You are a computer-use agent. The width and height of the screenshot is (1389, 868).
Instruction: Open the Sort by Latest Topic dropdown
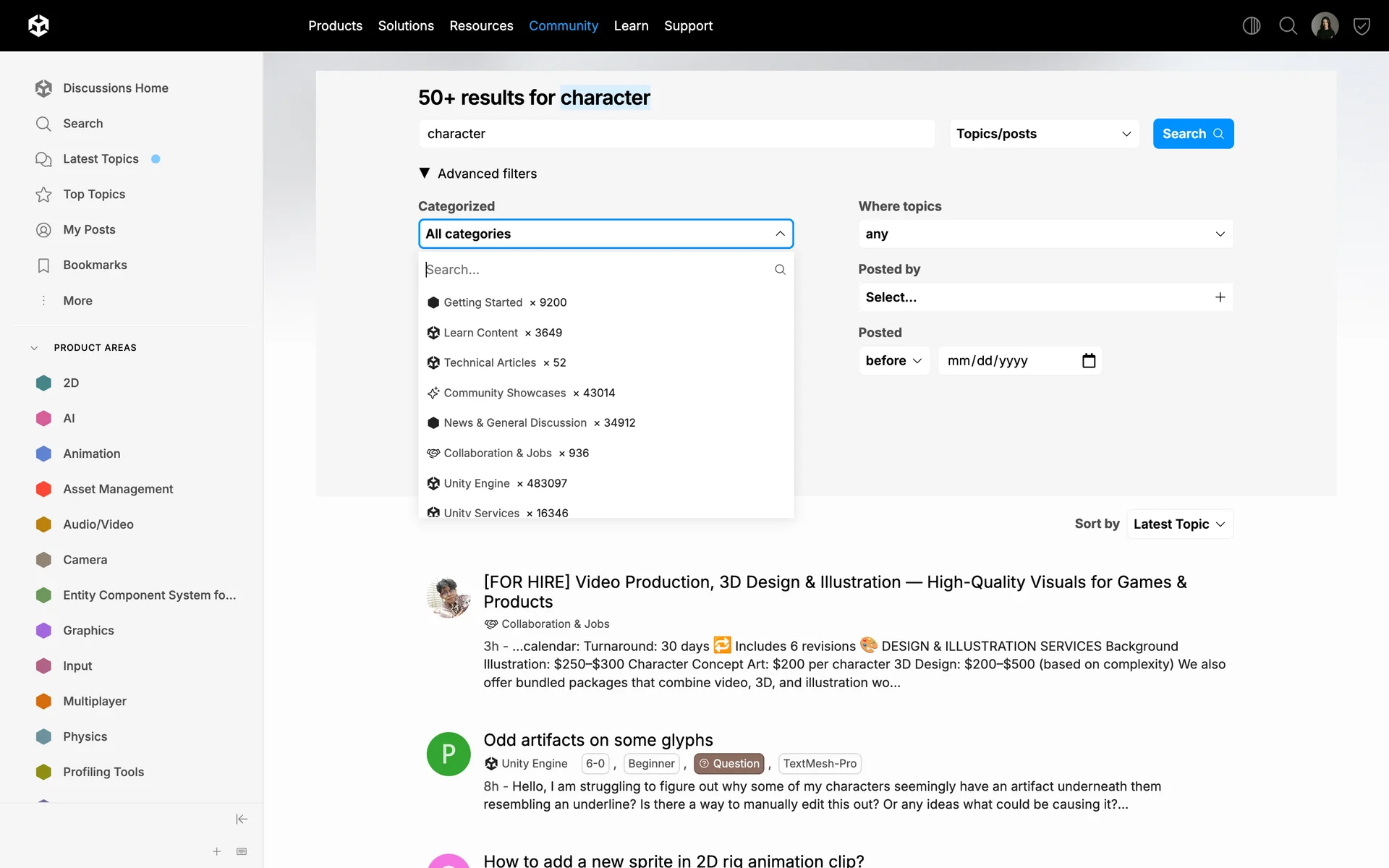coord(1179,524)
